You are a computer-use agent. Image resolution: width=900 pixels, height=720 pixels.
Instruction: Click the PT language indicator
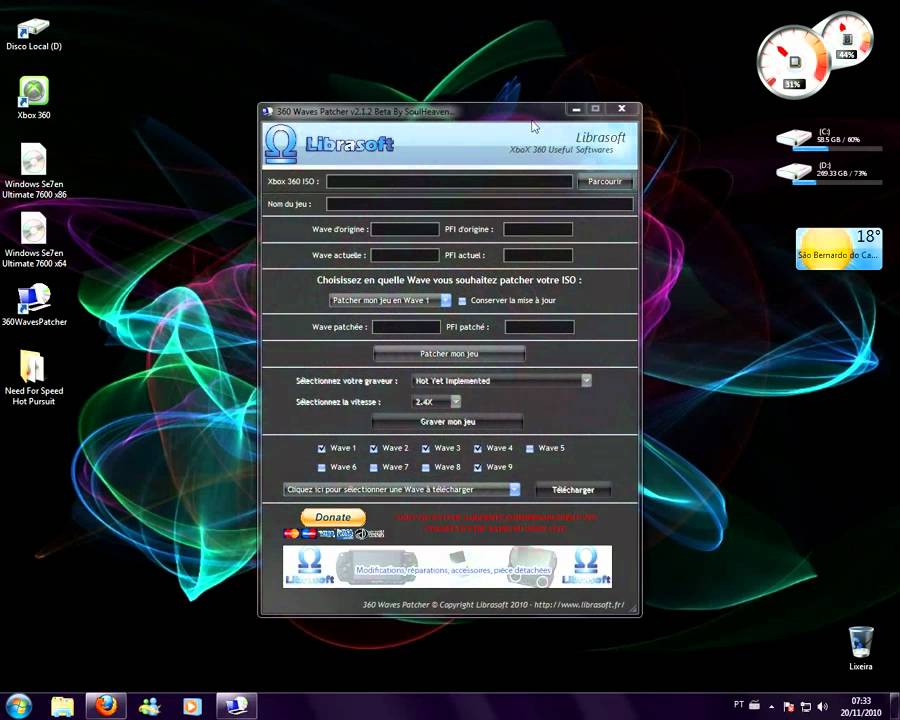click(x=738, y=704)
